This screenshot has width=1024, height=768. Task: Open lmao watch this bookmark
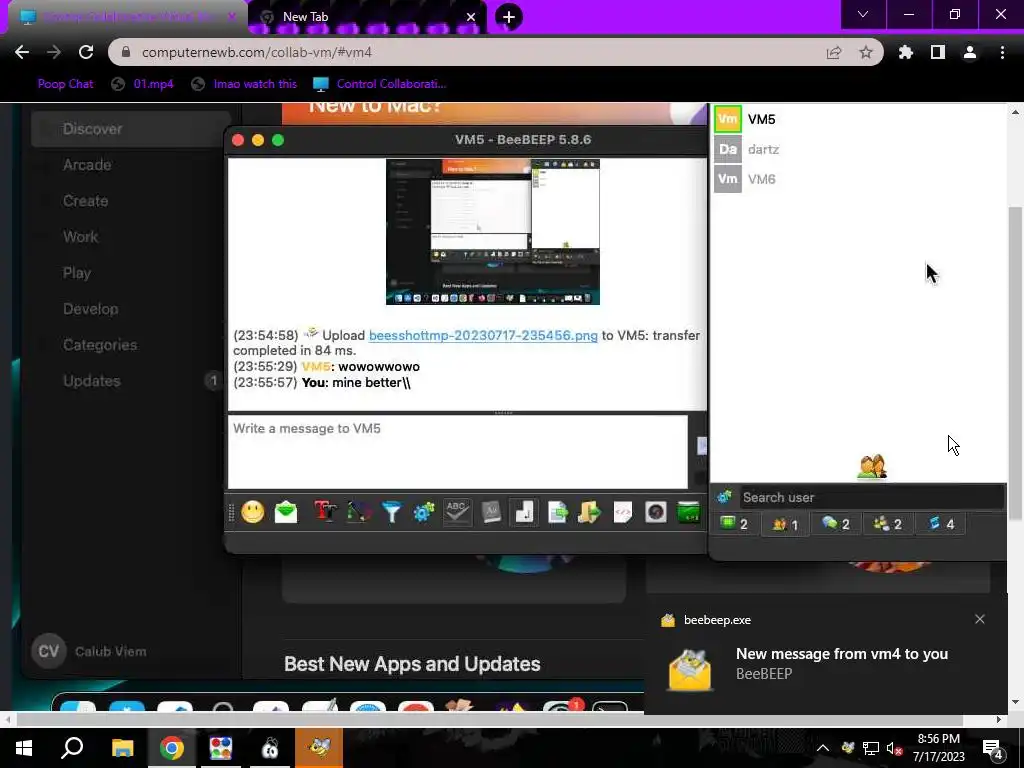click(244, 84)
